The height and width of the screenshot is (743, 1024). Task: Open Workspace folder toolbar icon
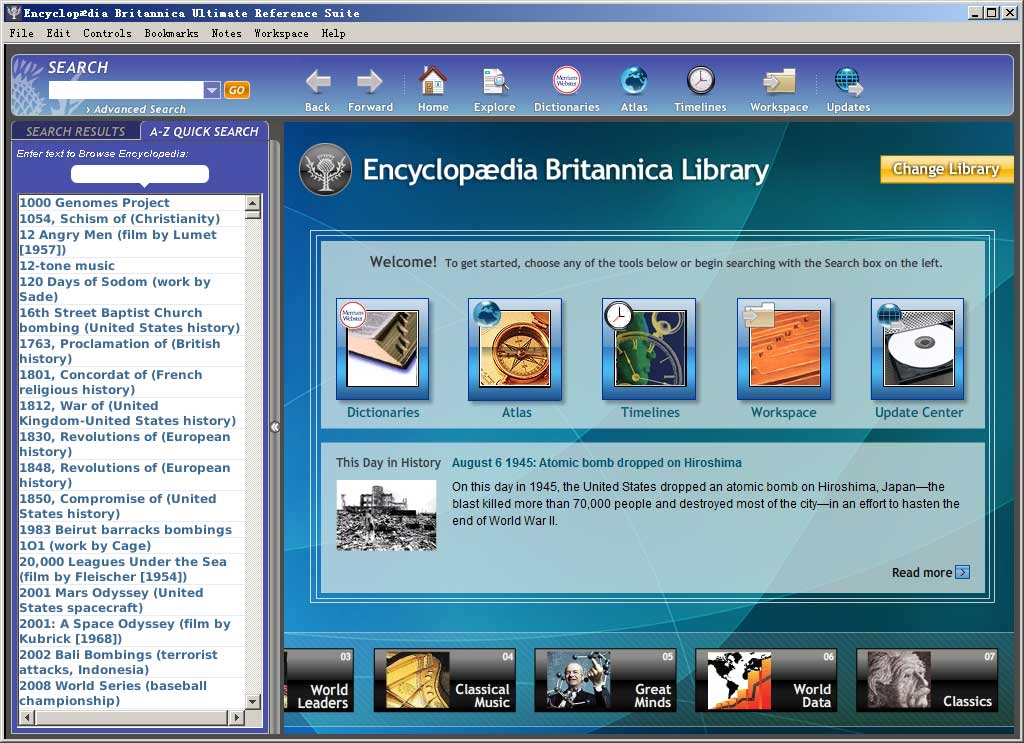click(779, 82)
